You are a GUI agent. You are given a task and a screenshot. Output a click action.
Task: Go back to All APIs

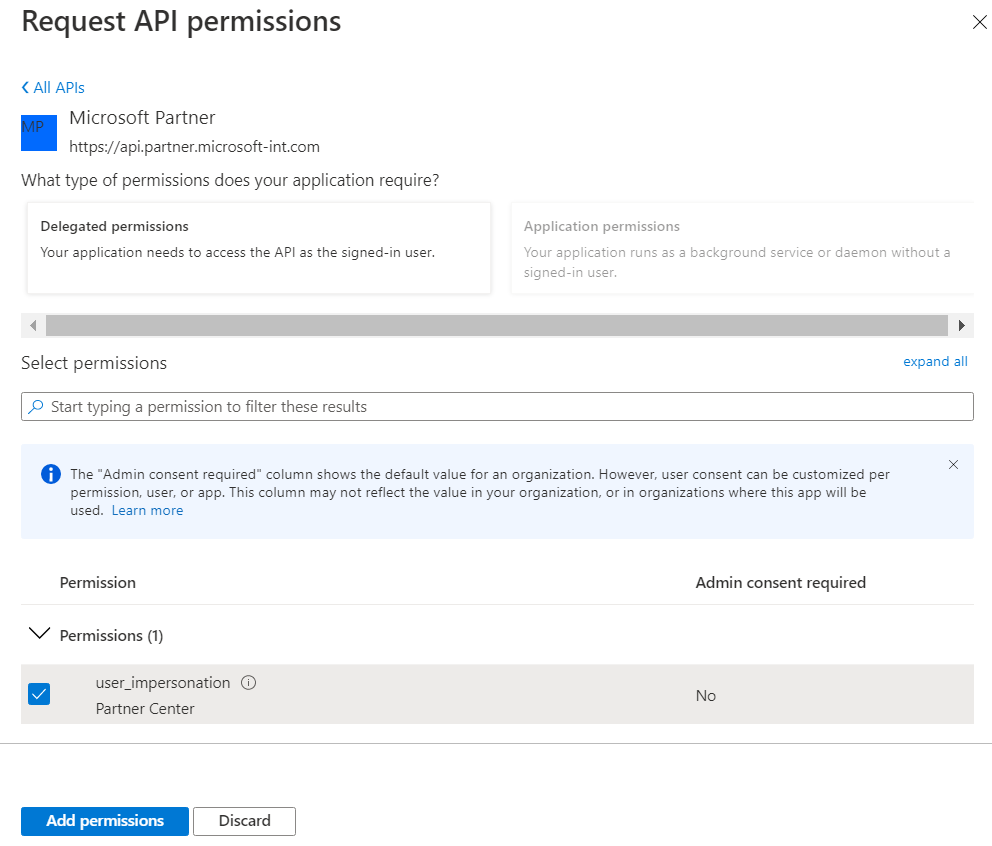[53, 87]
